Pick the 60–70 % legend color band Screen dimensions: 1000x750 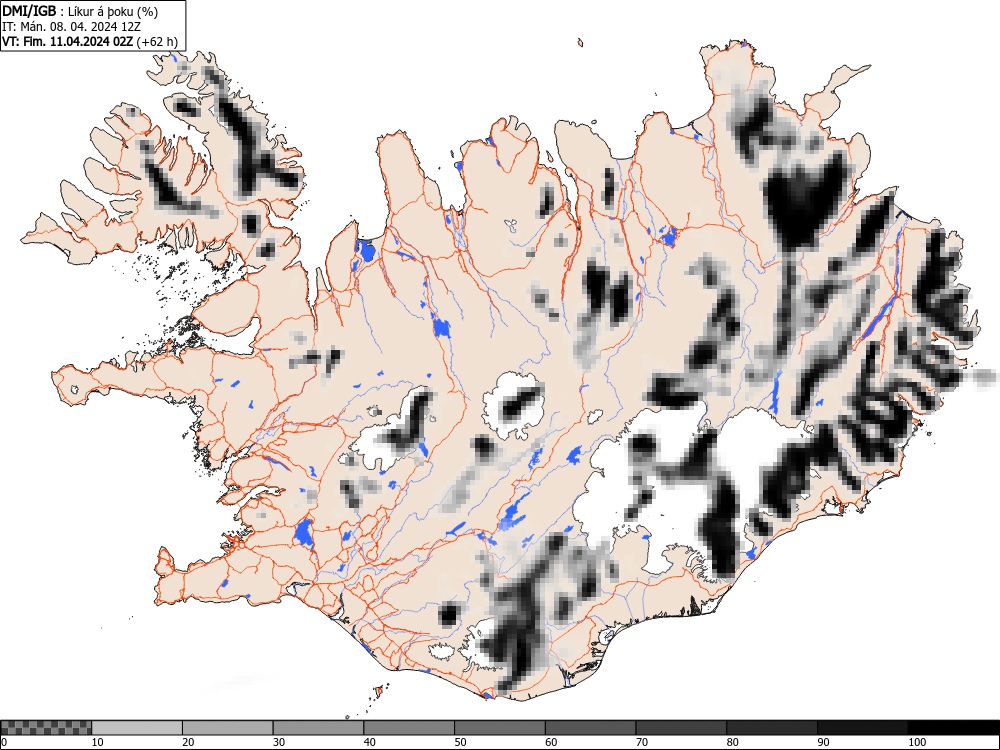tap(591, 728)
